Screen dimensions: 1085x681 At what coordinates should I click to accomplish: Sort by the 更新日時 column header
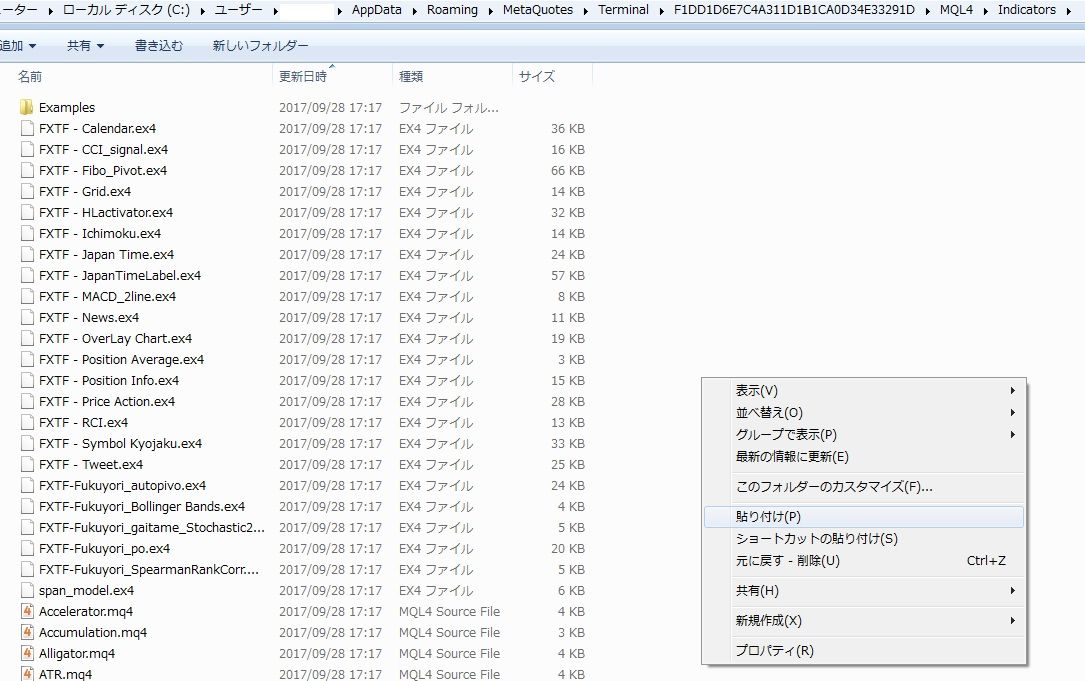(333, 76)
